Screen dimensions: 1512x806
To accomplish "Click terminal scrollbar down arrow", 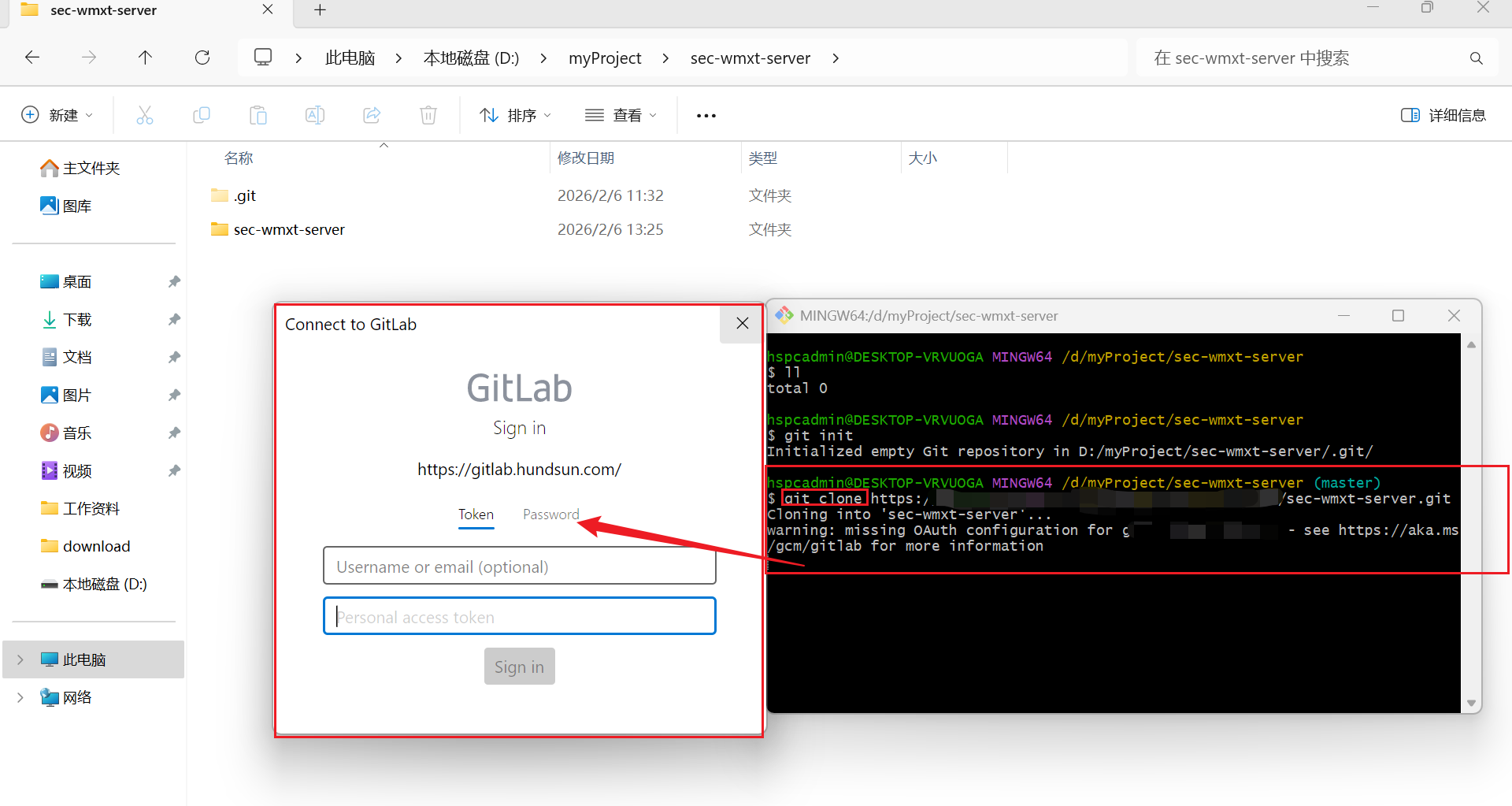I will pos(1471,703).
